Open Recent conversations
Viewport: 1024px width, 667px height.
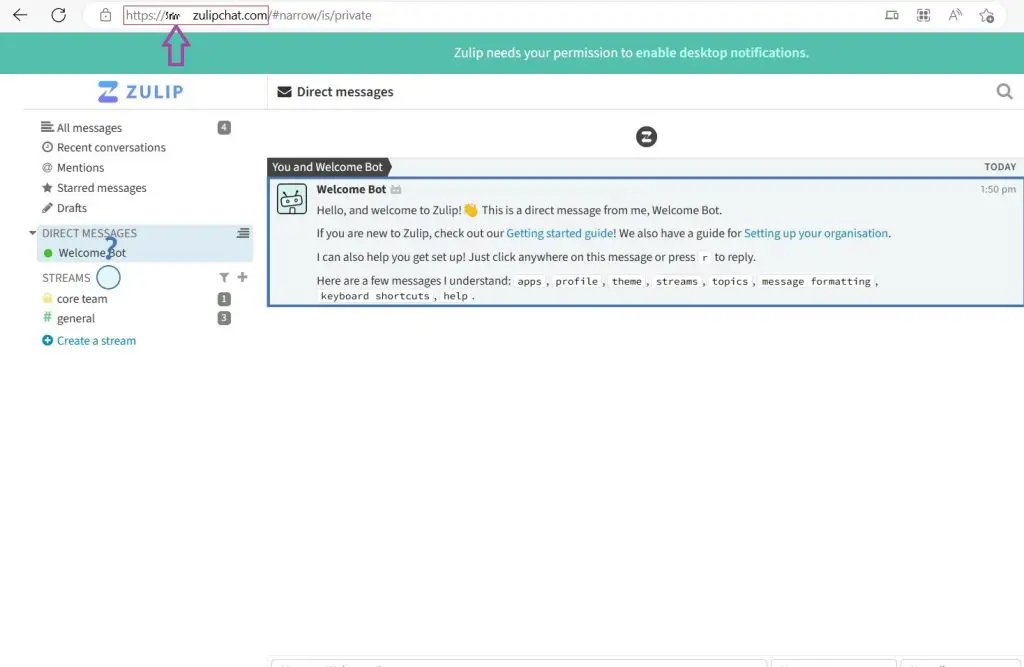tap(111, 148)
